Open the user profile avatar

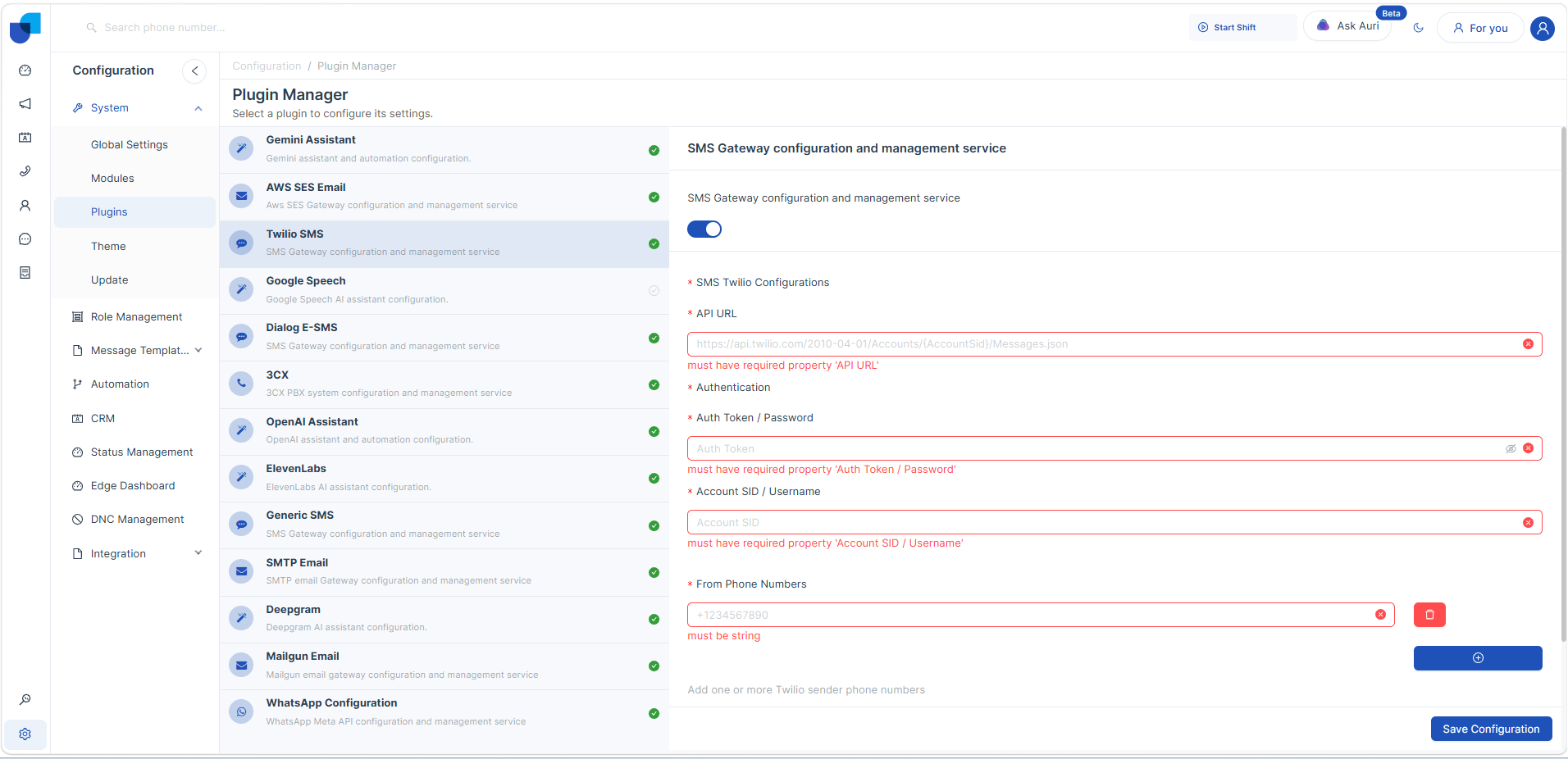pos(1542,29)
